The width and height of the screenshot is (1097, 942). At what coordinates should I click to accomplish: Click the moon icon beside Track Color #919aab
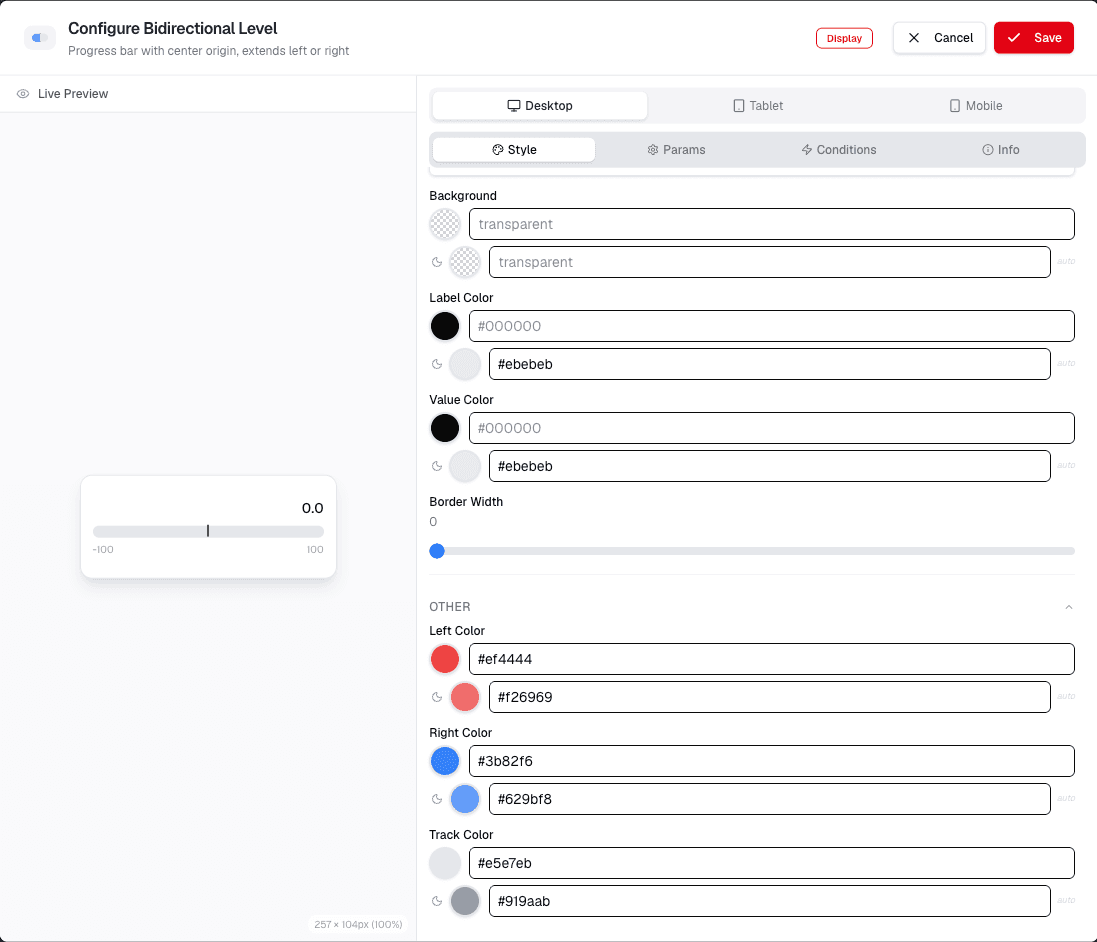[x=437, y=901]
